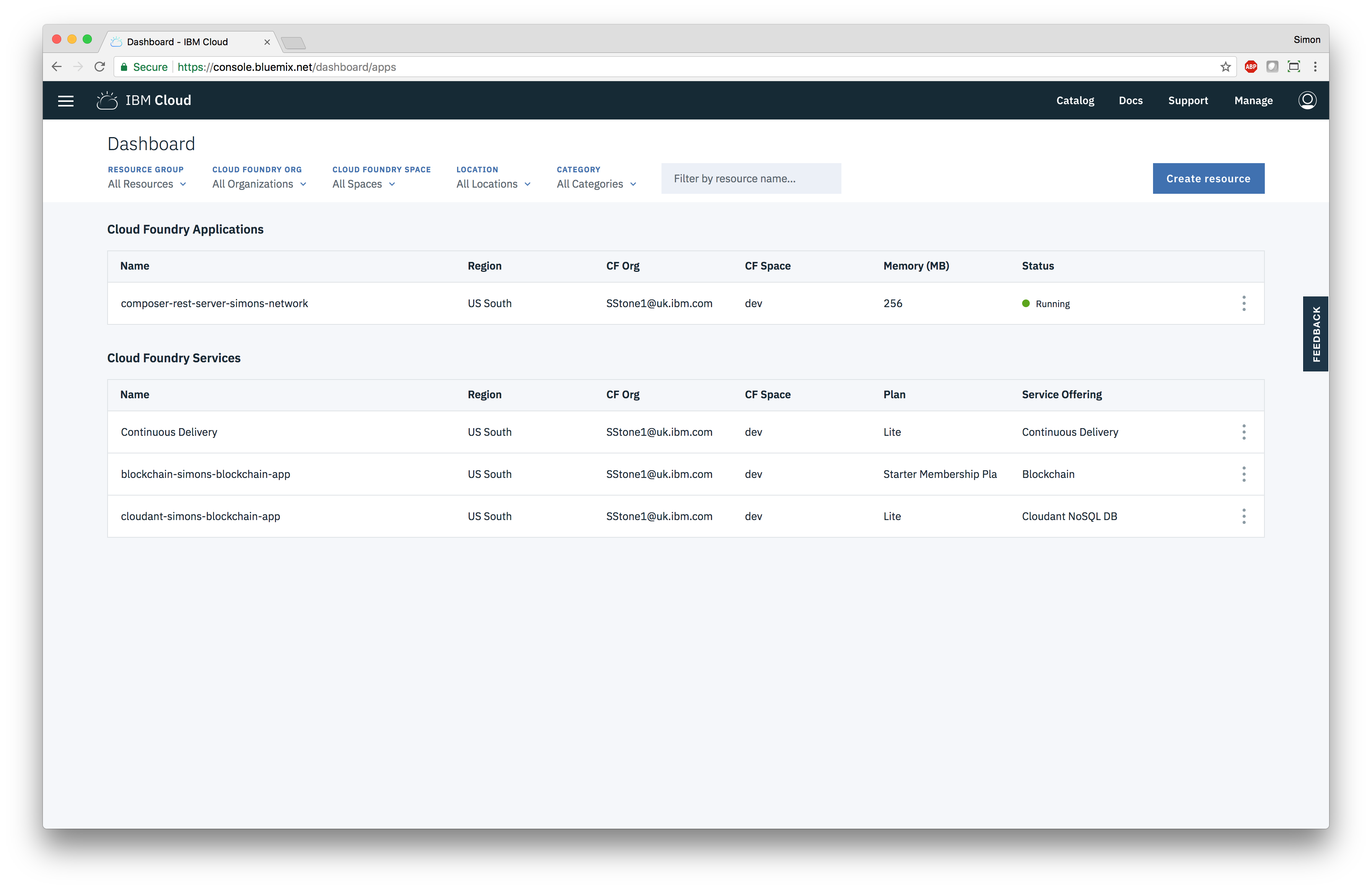Expand the All Spaces dropdown
The width and height of the screenshot is (1372, 890).
(364, 184)
